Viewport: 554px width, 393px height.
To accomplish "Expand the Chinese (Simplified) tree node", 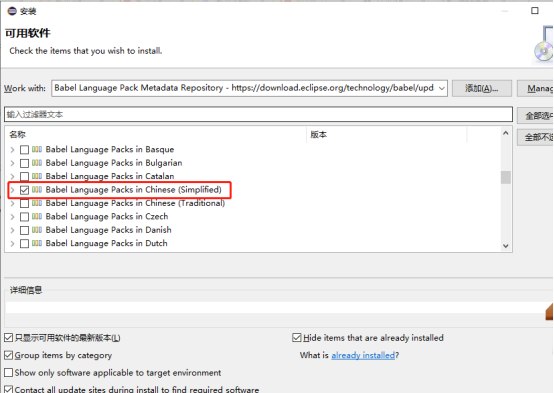I will tap(12, 190).
